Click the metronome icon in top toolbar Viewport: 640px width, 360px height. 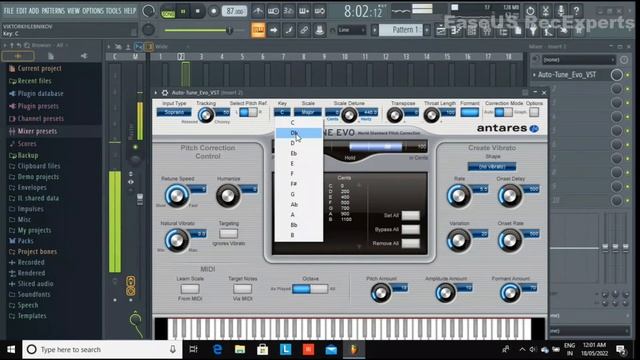(x=258, y=11)
